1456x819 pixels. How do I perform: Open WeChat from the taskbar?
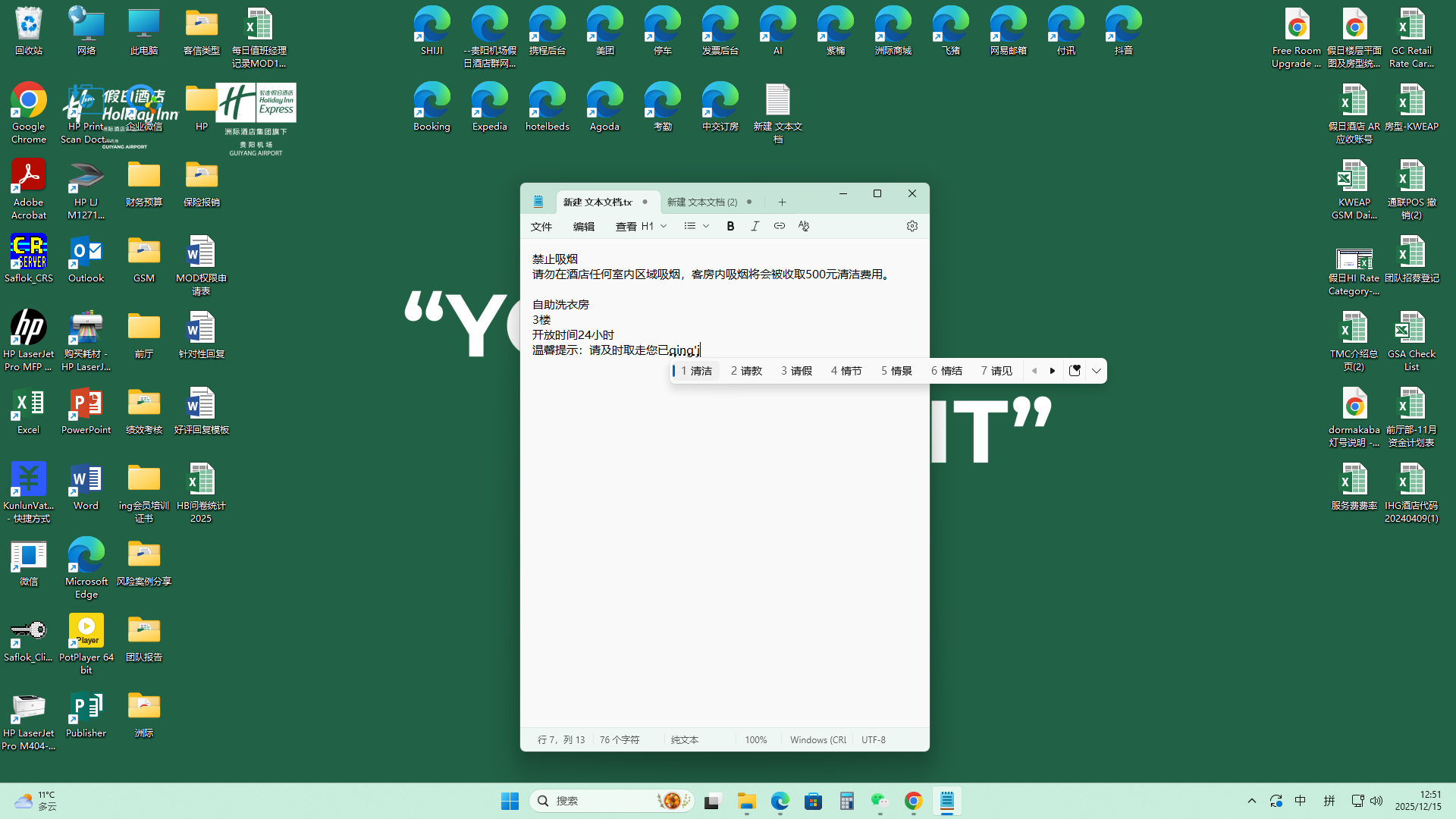879,801
